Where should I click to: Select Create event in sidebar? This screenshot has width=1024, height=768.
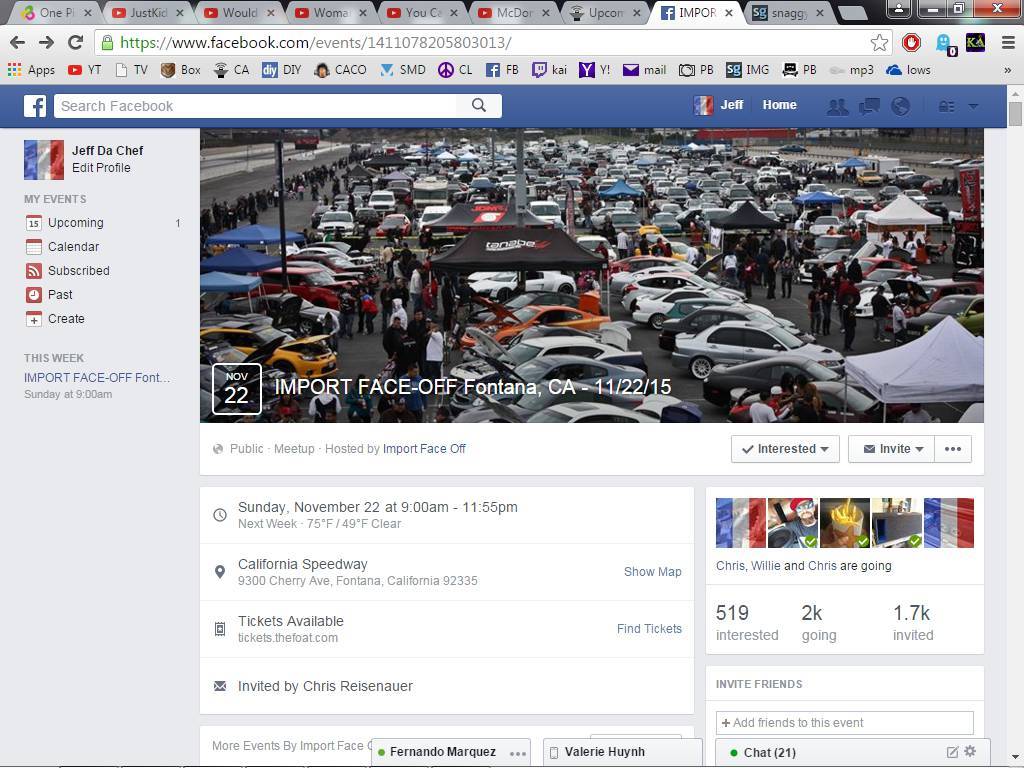pyautogui.click(x=55, y=319)
